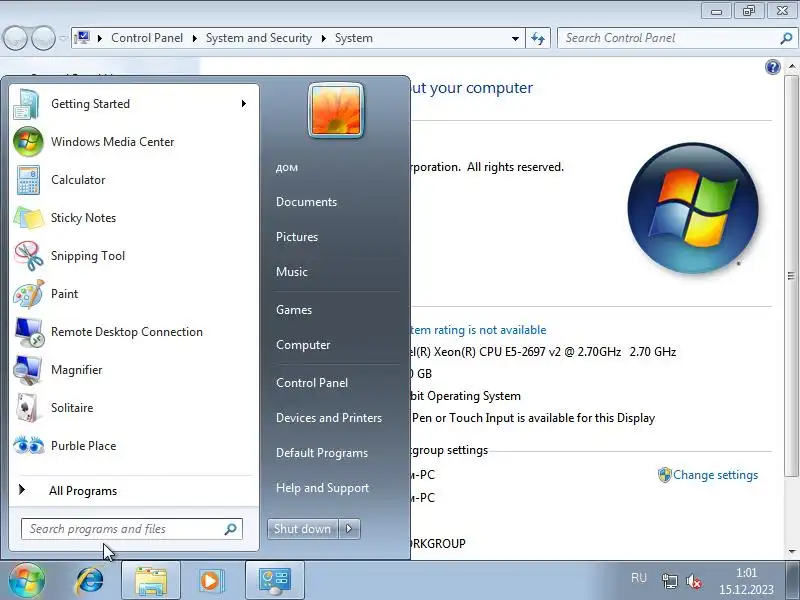Launch the Magnifier icon
This screenshot has width=800, height=600.
[x=28, y=370]
